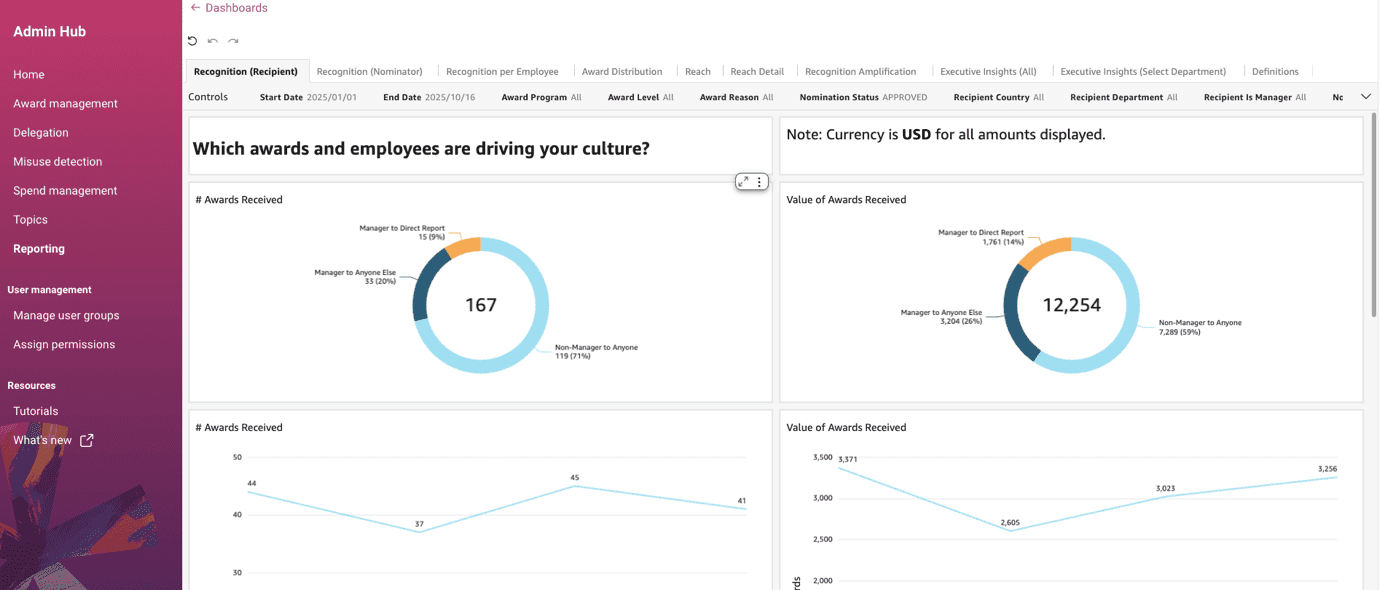Open the Recipient Is Manager filter

[x=1254, y=97]
